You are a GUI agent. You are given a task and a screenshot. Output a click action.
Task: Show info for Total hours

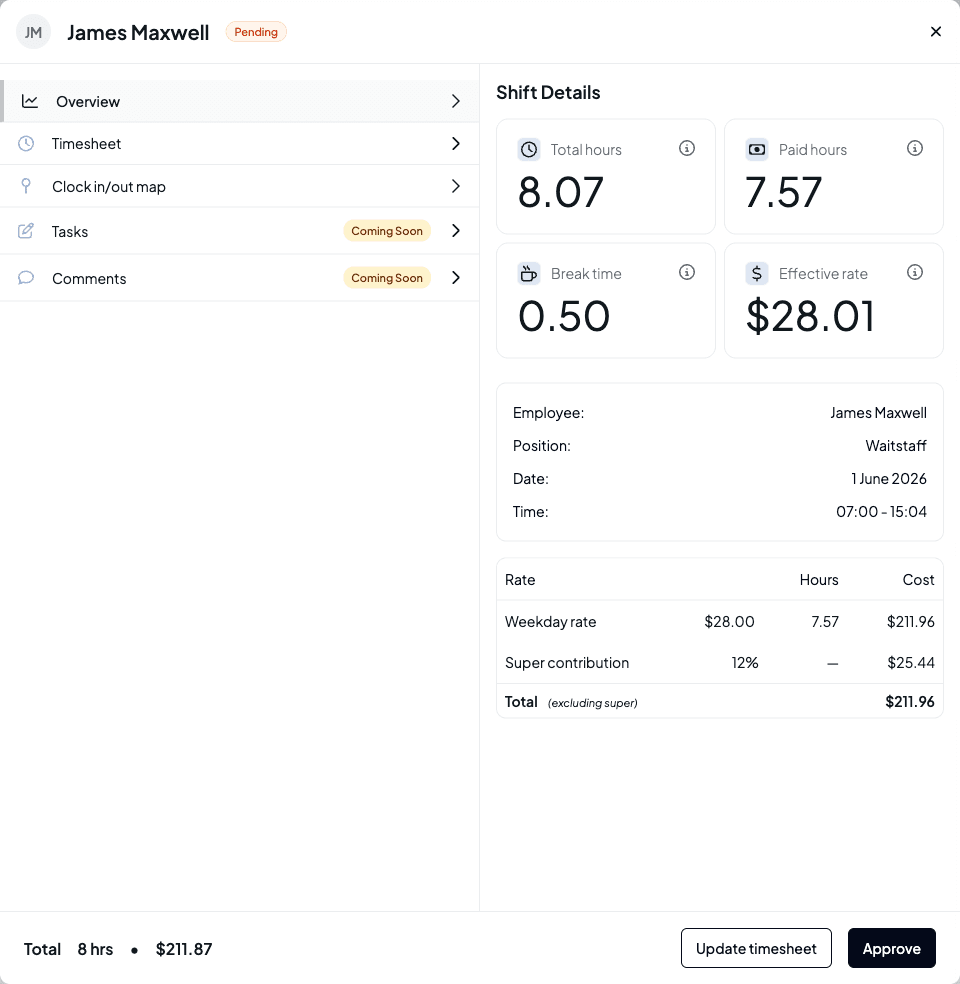pyautogui.click(x=687, y=148)
